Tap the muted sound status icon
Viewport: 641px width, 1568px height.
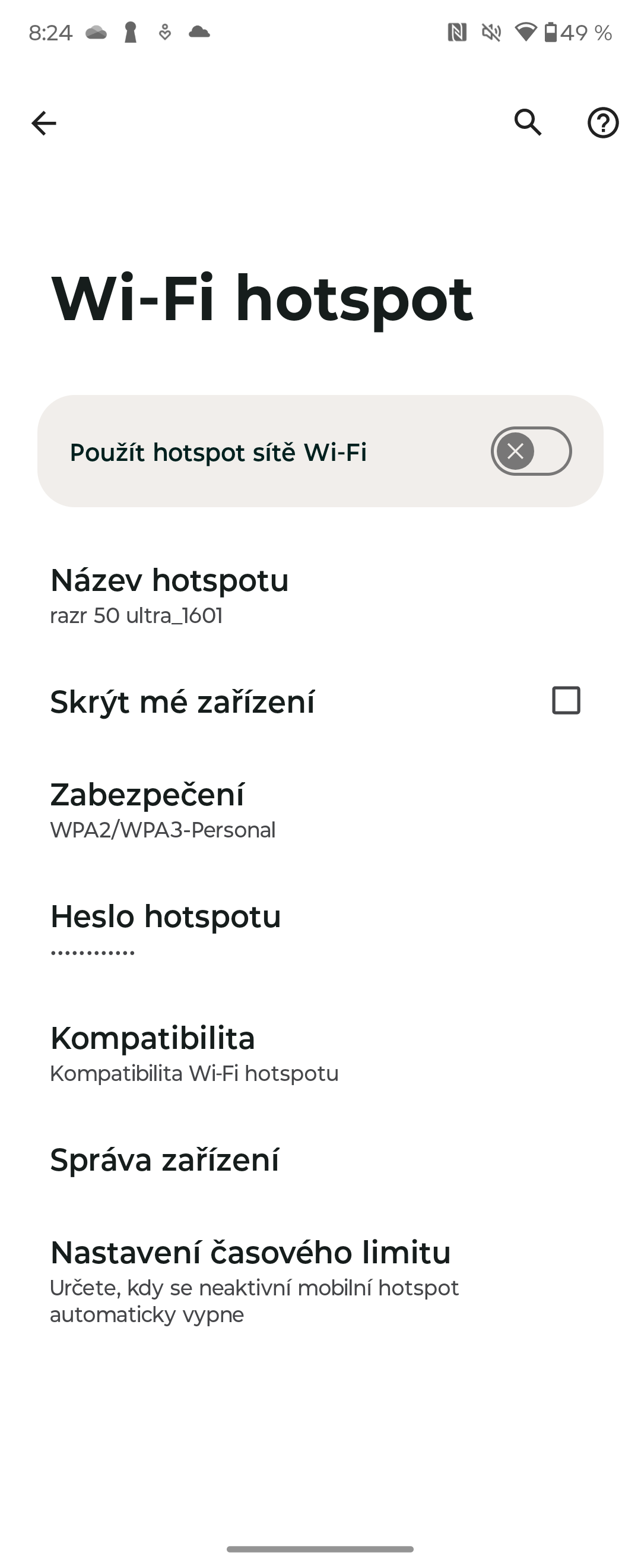(491, 32)
